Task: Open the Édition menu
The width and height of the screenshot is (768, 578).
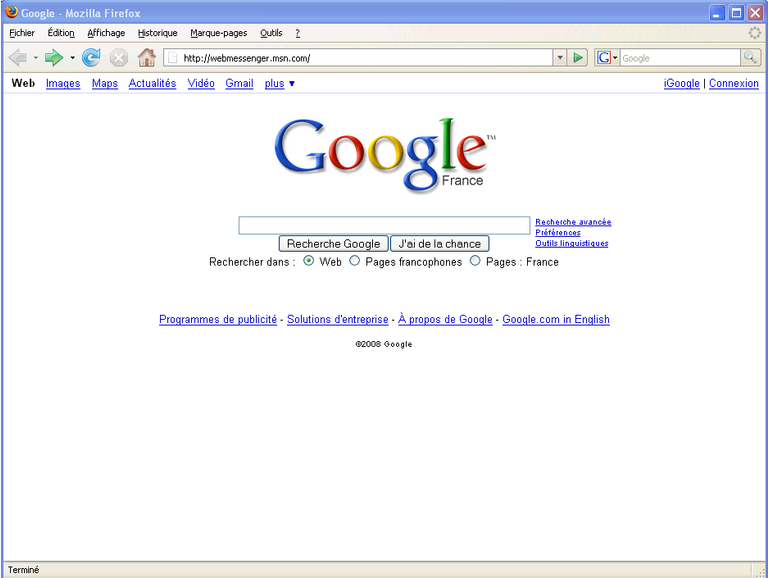Action: 61,33
